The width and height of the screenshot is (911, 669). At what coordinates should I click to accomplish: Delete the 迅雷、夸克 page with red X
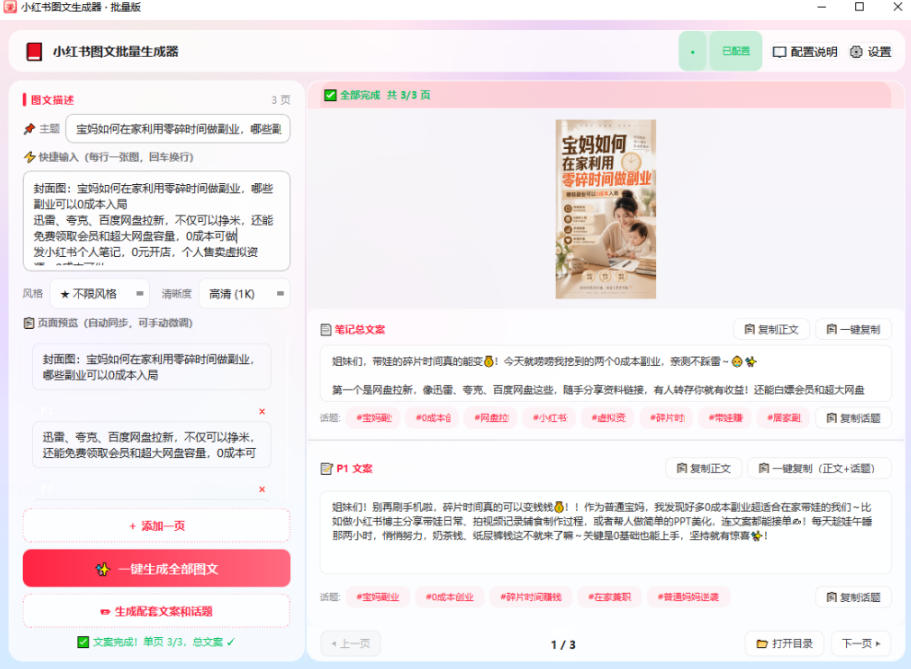tap(262, 412)
